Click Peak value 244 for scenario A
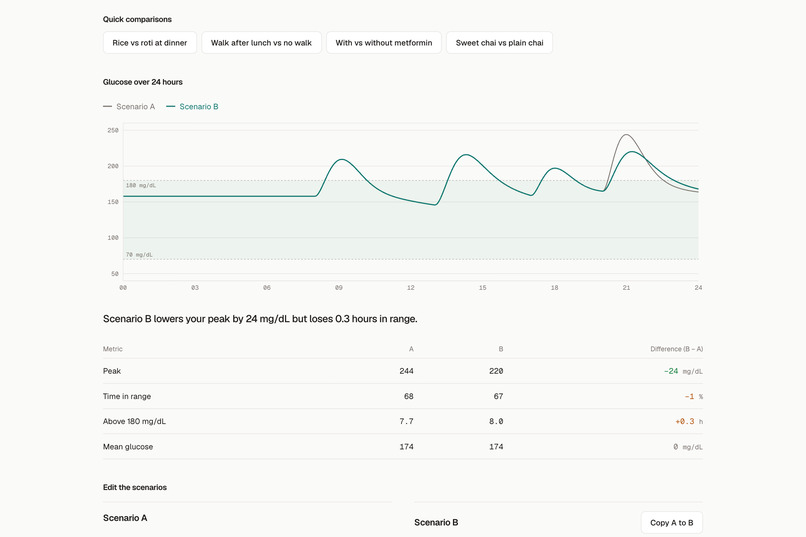Screen dimensions: 806x537 (x=406, y=371)
